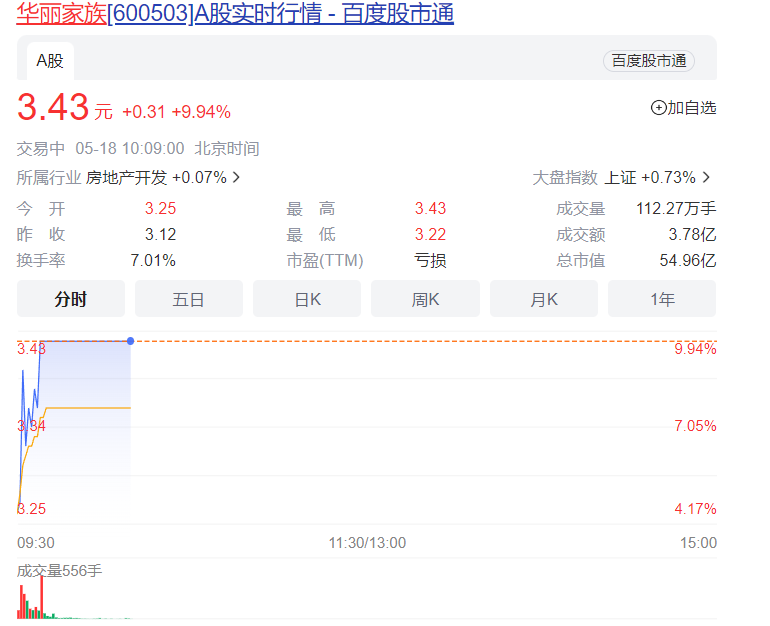Click the 15:00 time axis label
This screenshot has width=770, height=626.
click(x=698, y=543)
